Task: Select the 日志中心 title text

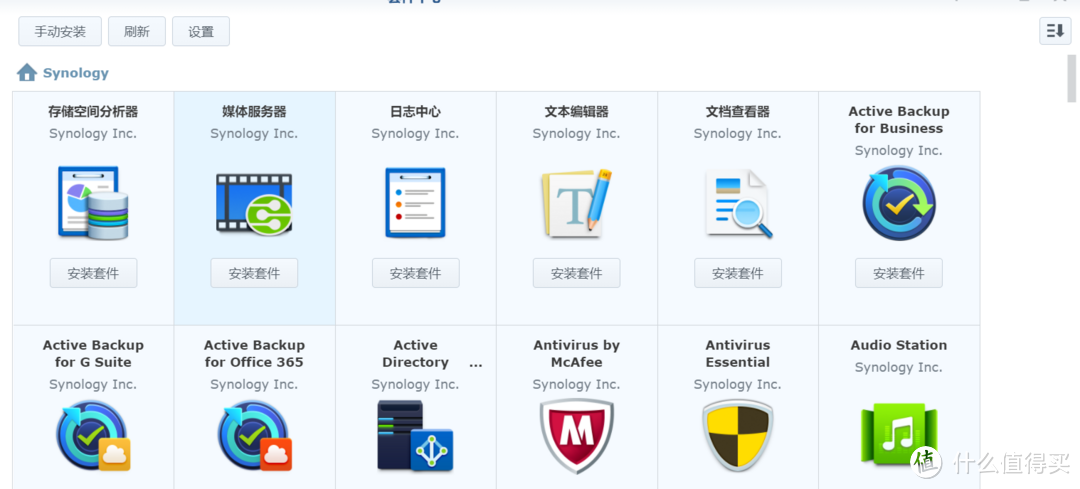Action: point(415,112)
